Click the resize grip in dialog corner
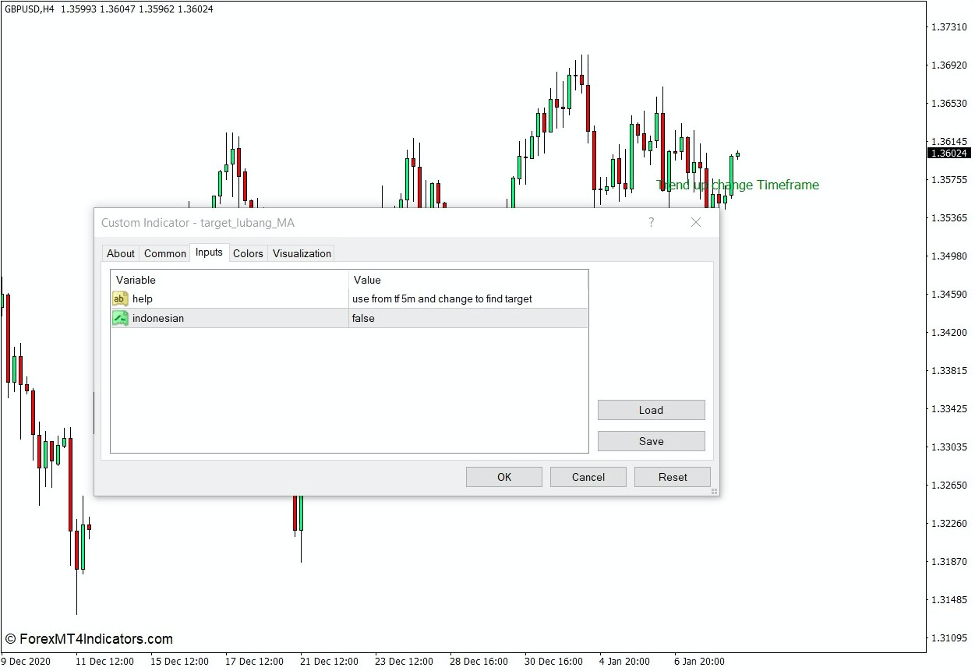Image resolution: width=977 pixels, height=672 pixels. [x=712, y=490]
